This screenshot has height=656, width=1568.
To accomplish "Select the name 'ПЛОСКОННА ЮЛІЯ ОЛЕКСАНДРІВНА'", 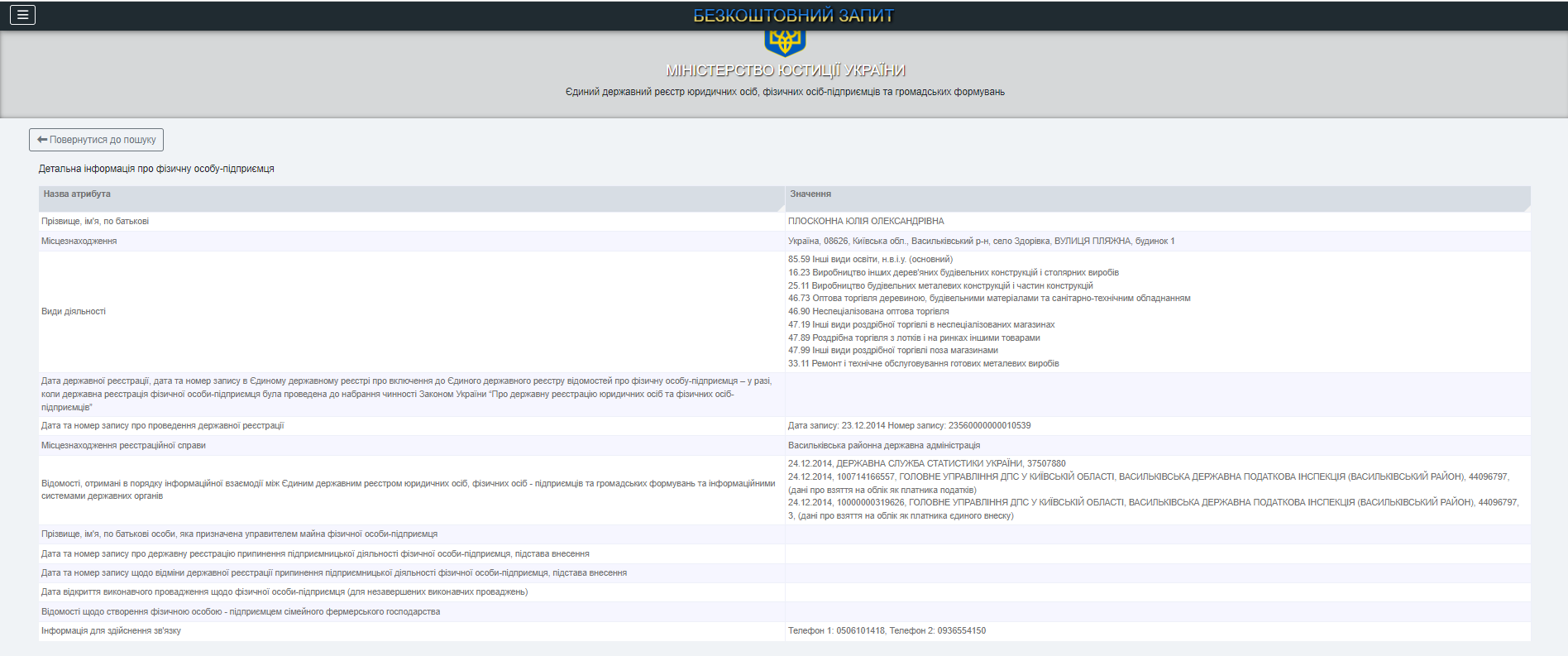I will [865, 222].
